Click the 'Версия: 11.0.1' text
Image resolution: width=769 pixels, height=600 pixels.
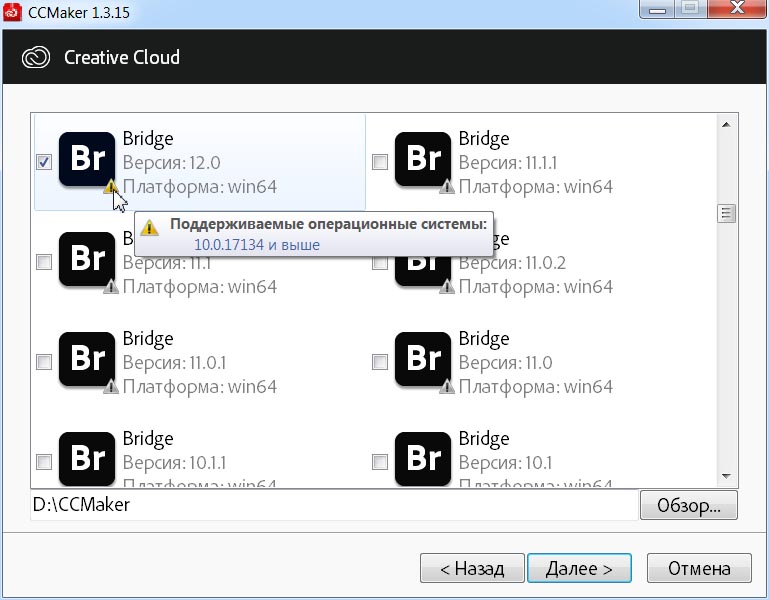click(x=175, y=363)
